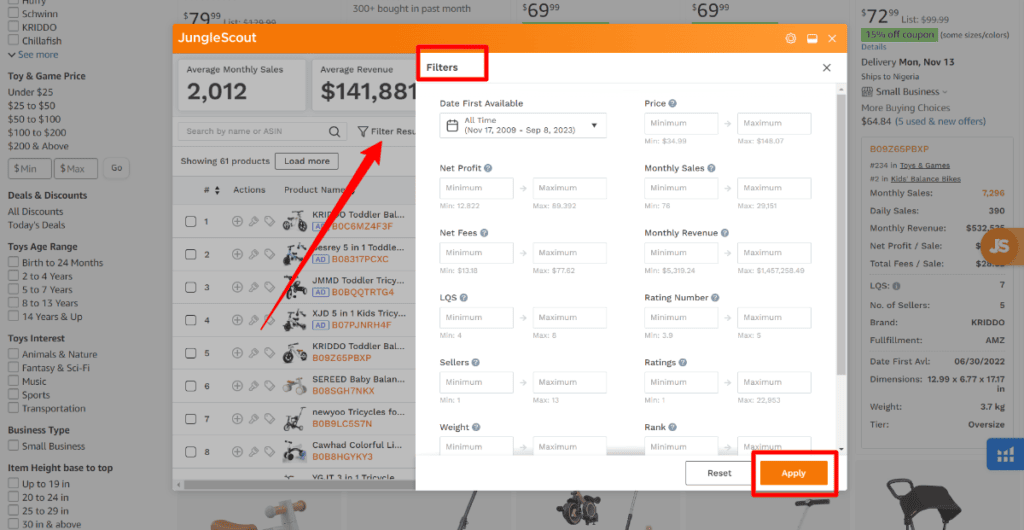1024x530 pixels.
Task: Expand See more brands list
Action: [x=33, y=55]
